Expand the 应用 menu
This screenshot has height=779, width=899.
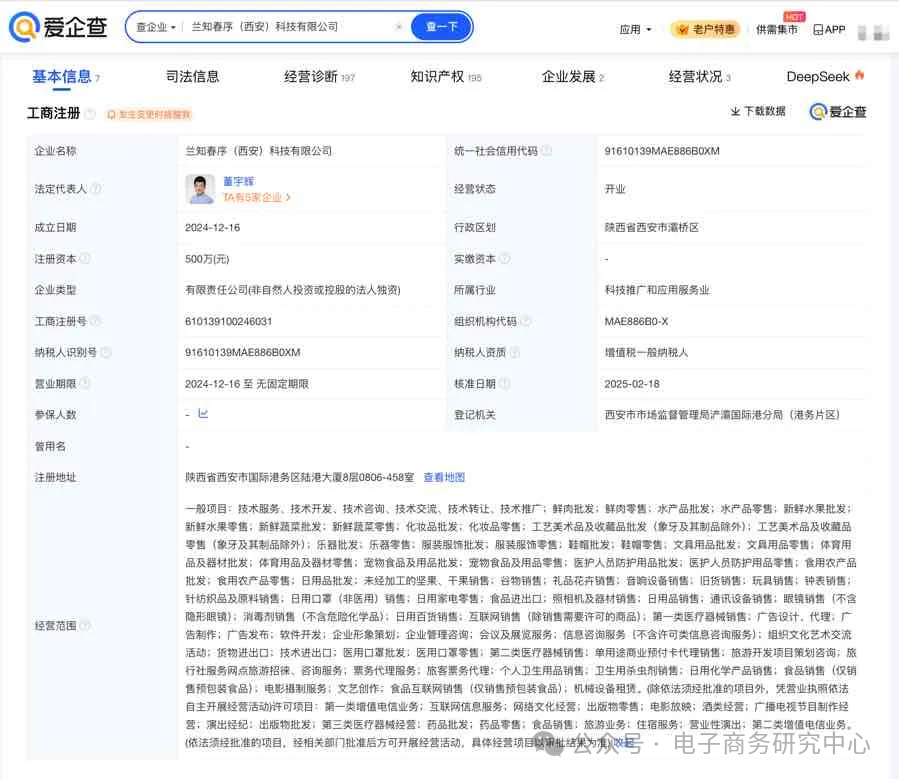[x=635, y=29]
